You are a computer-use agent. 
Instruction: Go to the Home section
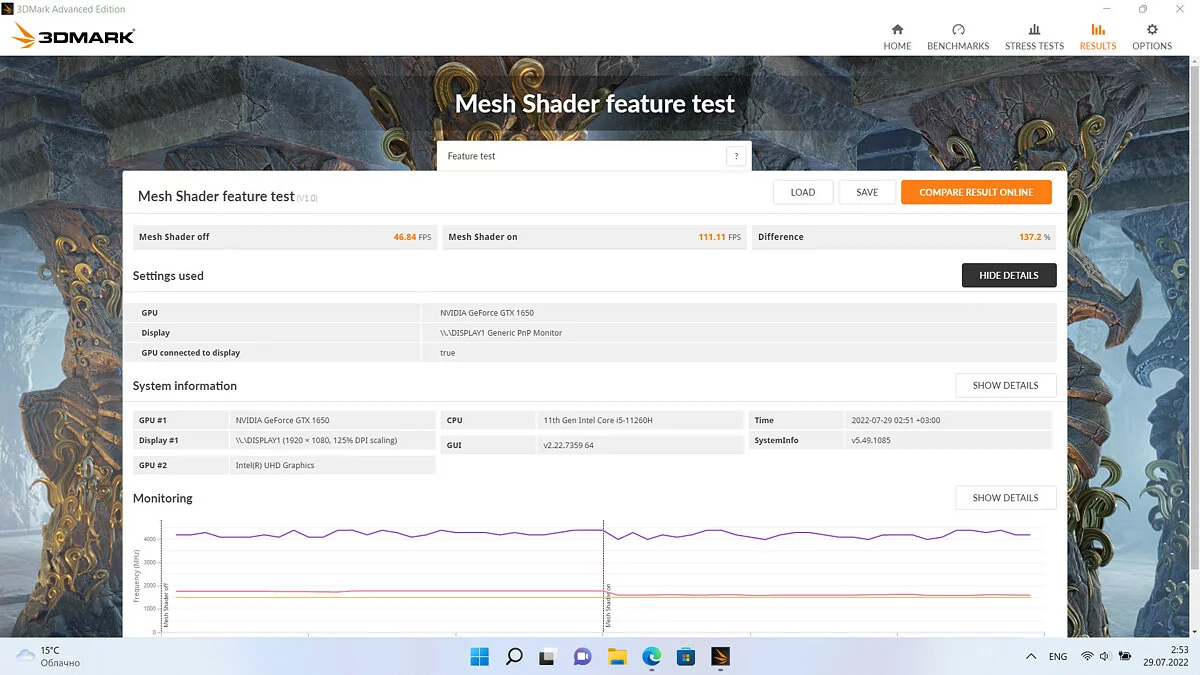pos(897,37)
